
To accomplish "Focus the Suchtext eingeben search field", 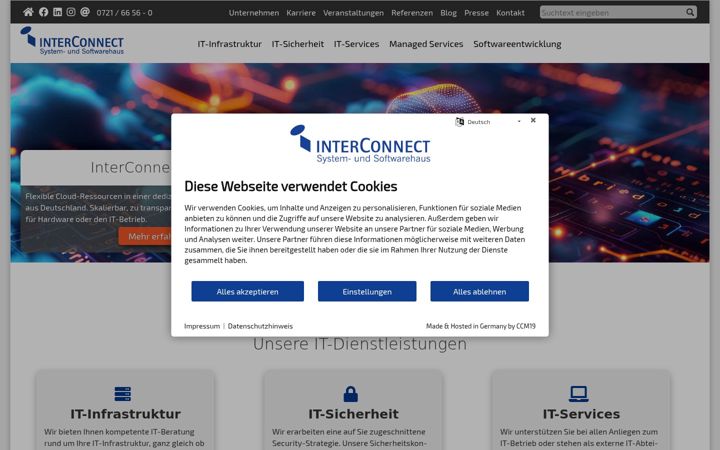I will tap(613, 12).
